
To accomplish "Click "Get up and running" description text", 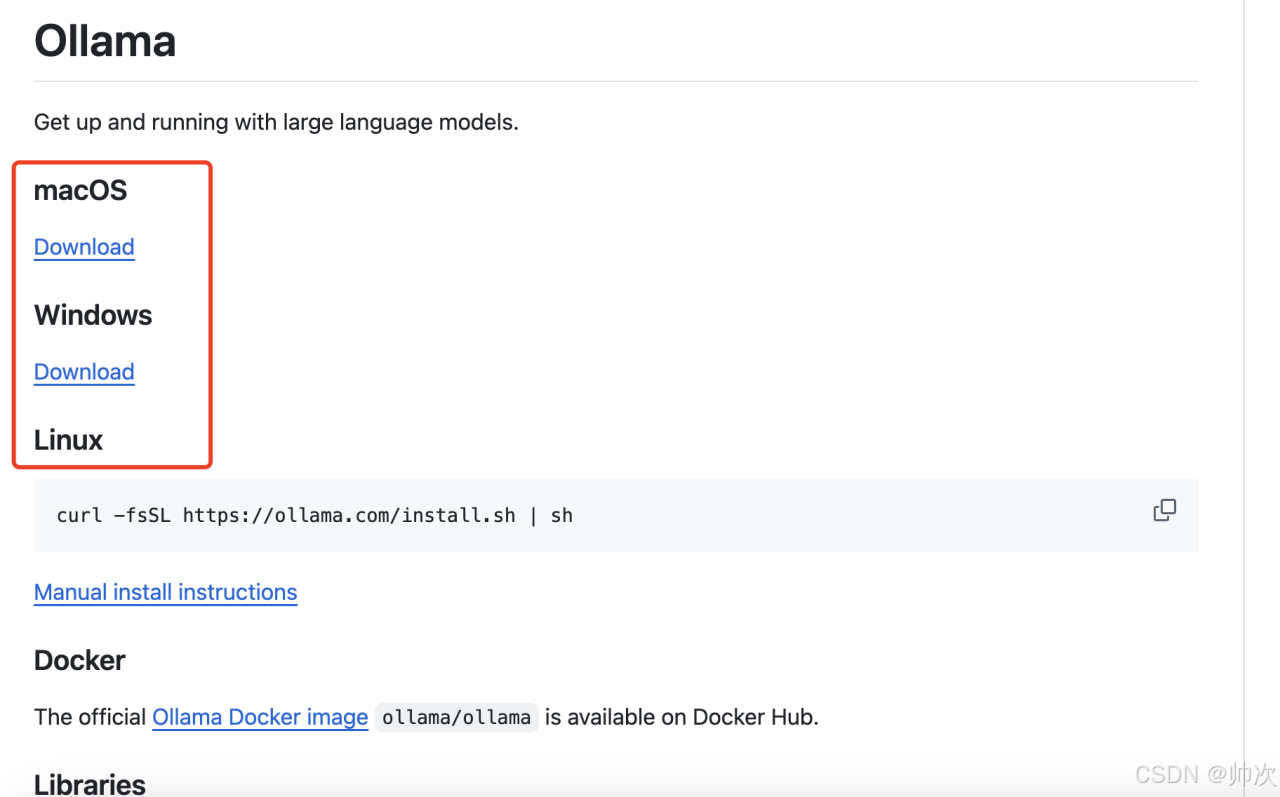I will [276, 123].
